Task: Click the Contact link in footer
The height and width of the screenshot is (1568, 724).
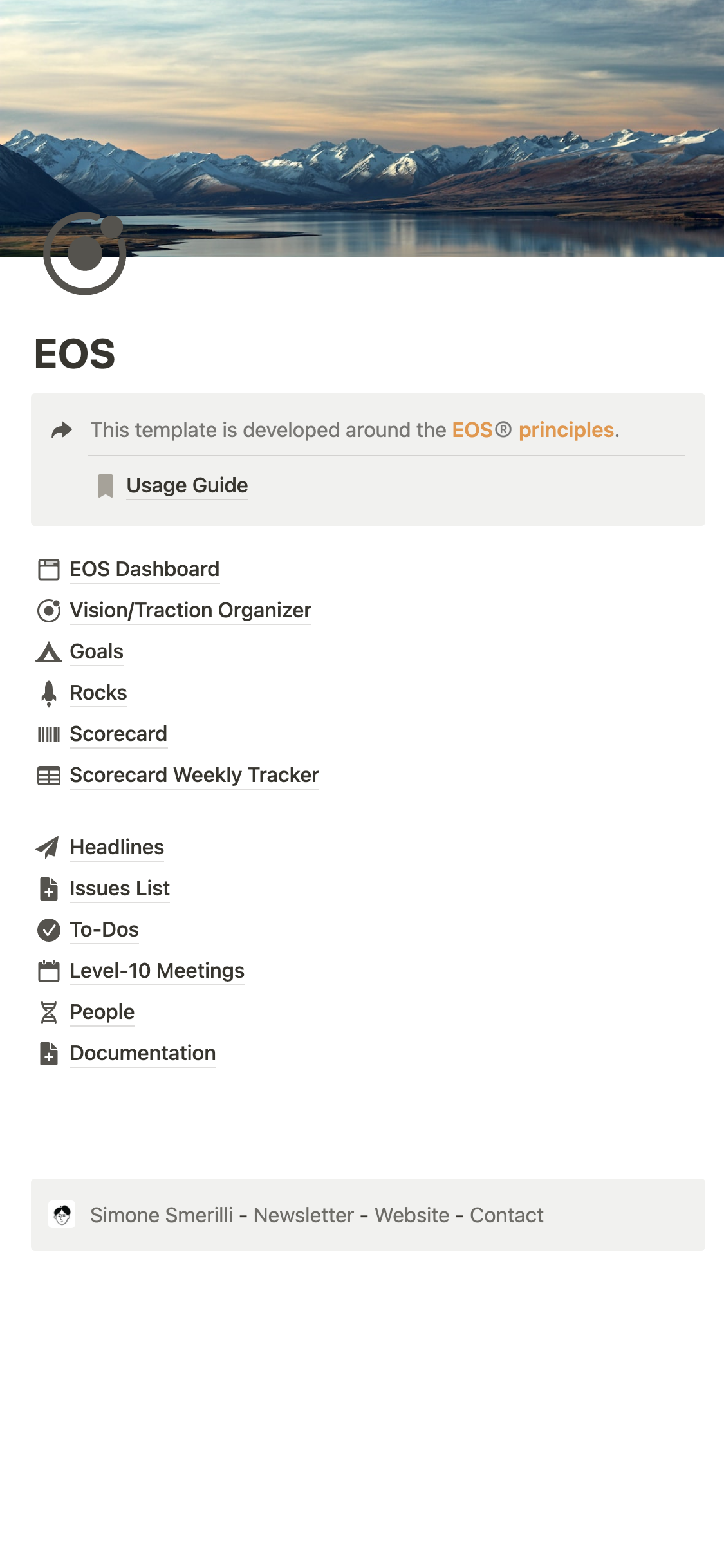Action: pos(506,1215)
